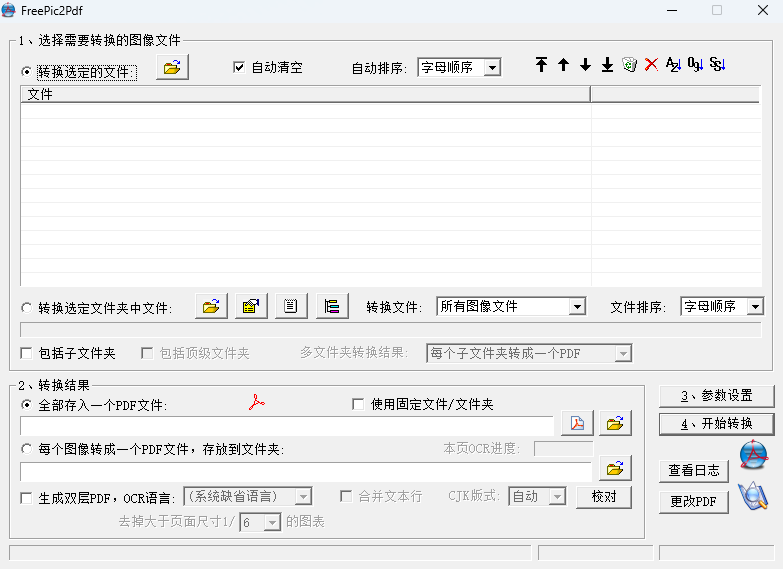Click the recycle bin clear-list icon
The width and height of the screenshot is (783, 569).
click(x=629, y=65)
